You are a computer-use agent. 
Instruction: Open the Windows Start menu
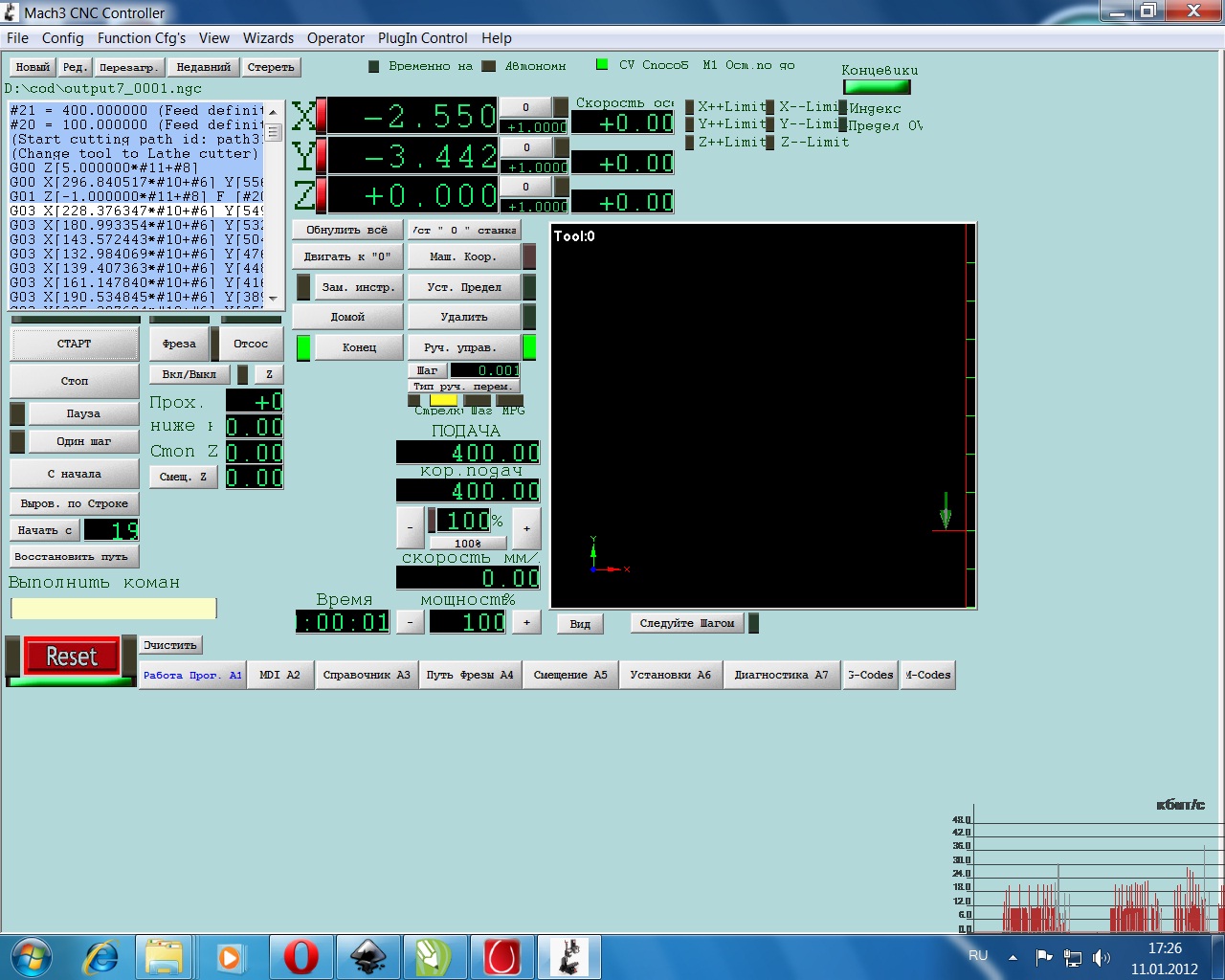(x=31, y=957)
